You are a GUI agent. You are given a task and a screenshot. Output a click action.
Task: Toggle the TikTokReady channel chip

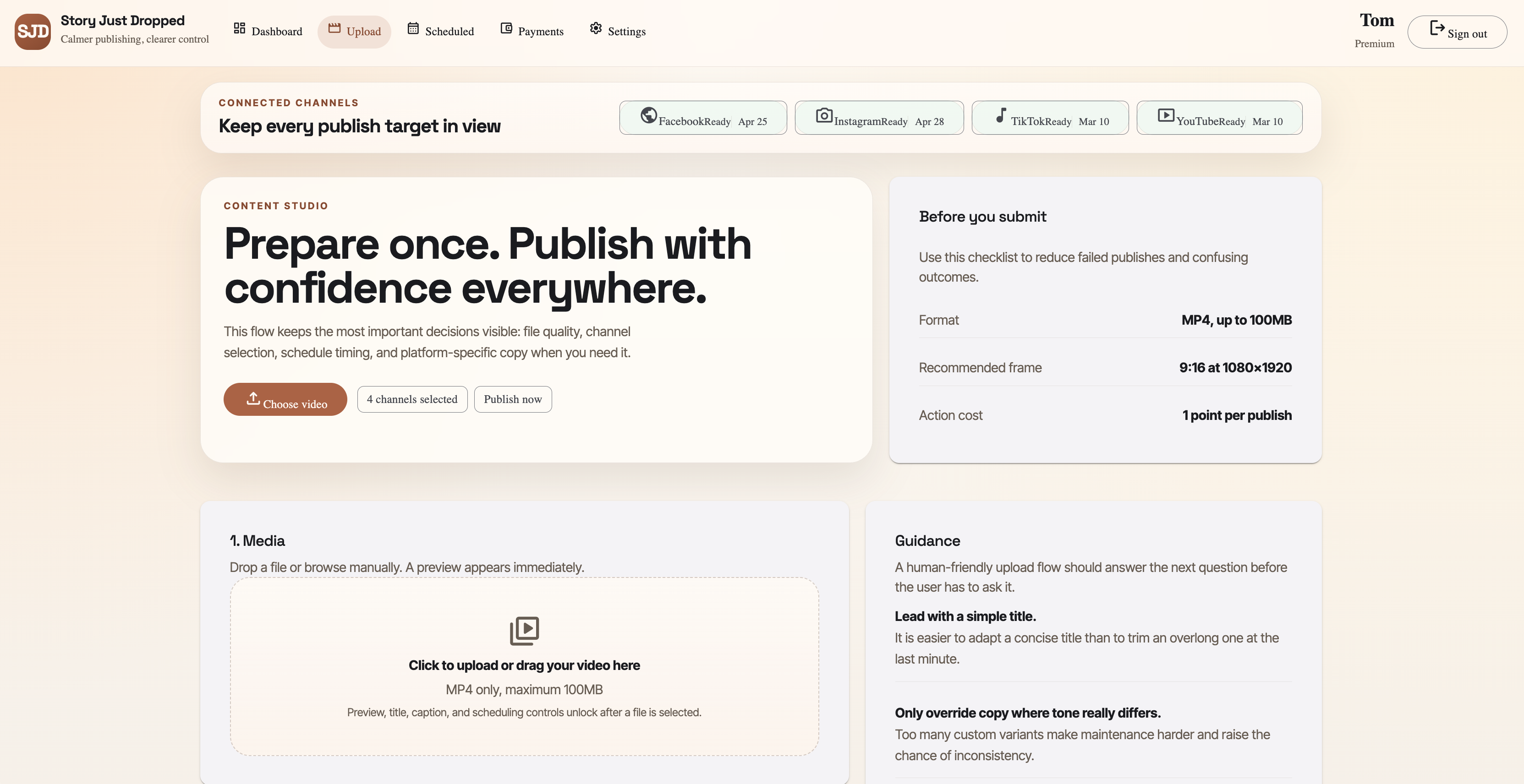1050,117
